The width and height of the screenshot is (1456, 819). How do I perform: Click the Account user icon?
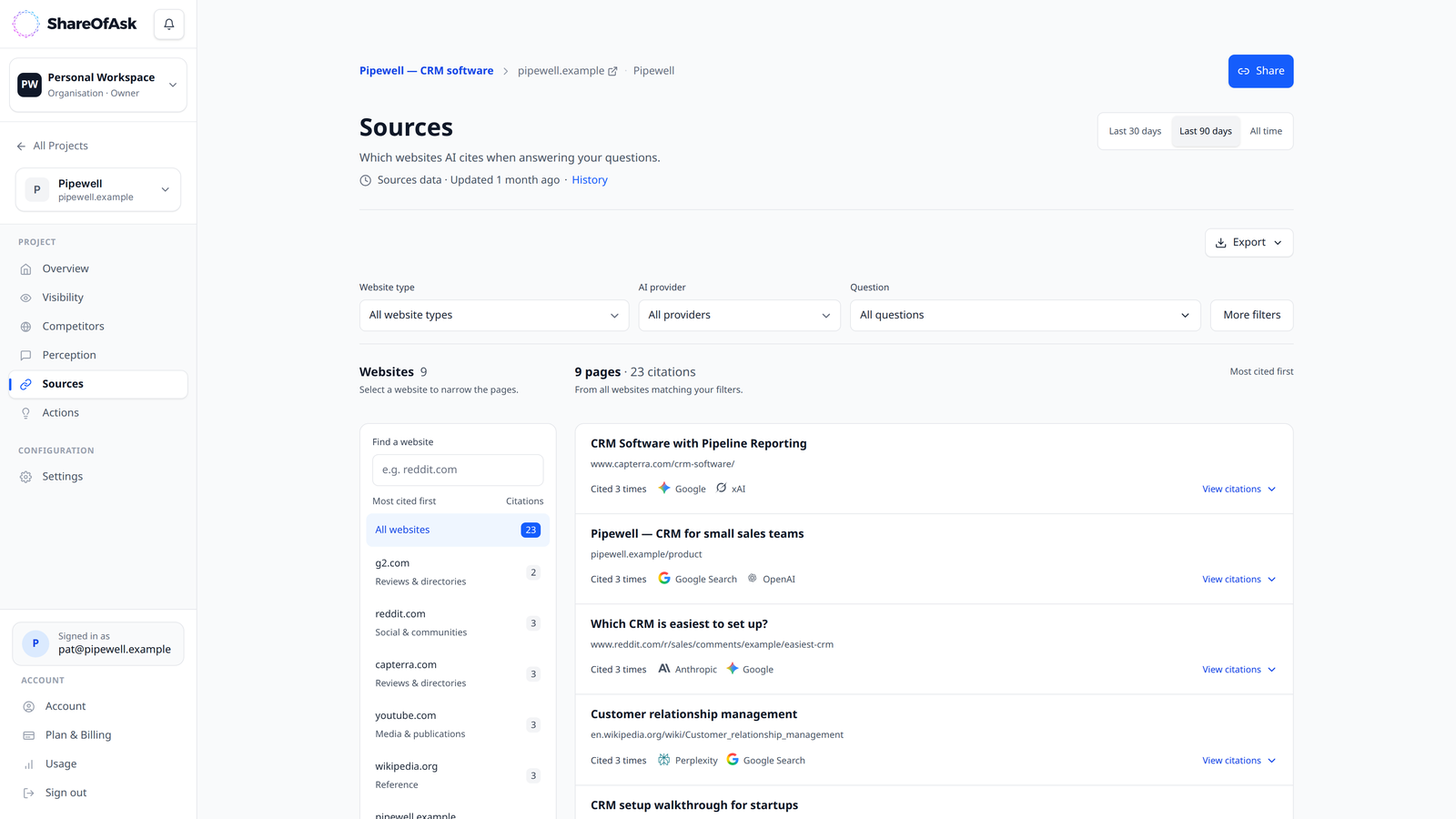28,706
